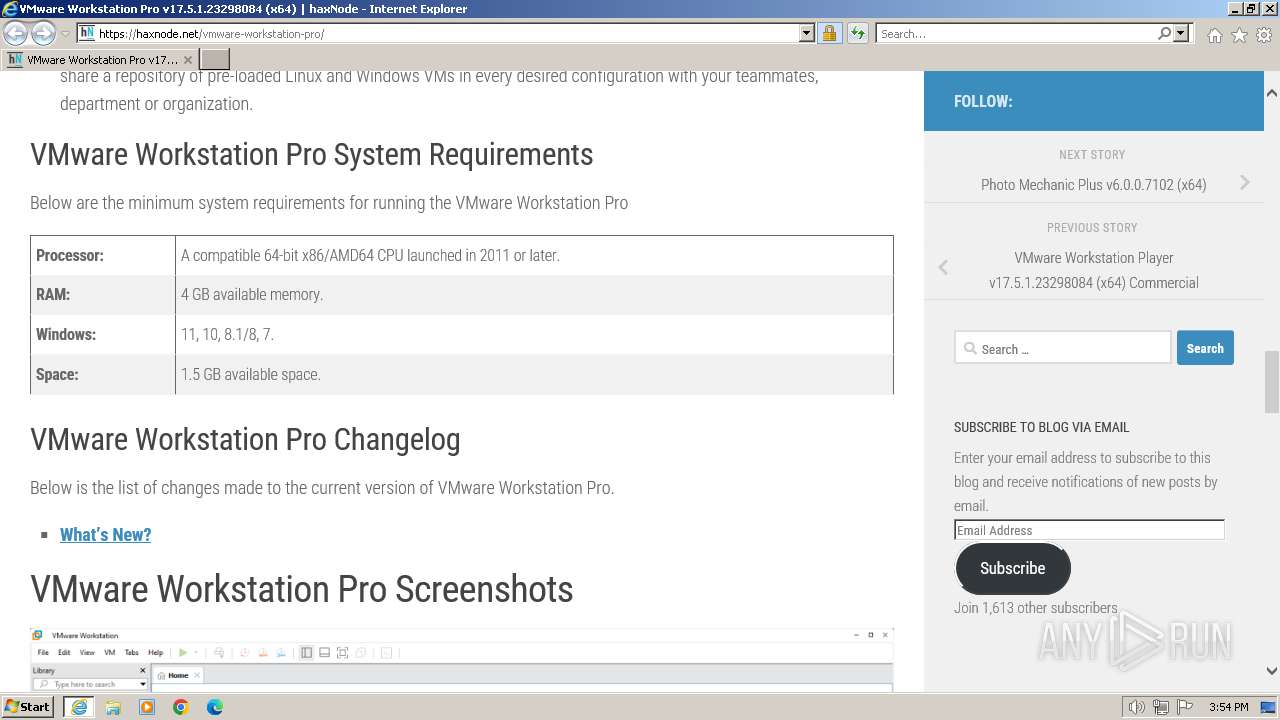Refresh the page with the reload icon
Image resolution: width=1280 pixels, height=720 pixels.
click(858, 33)
